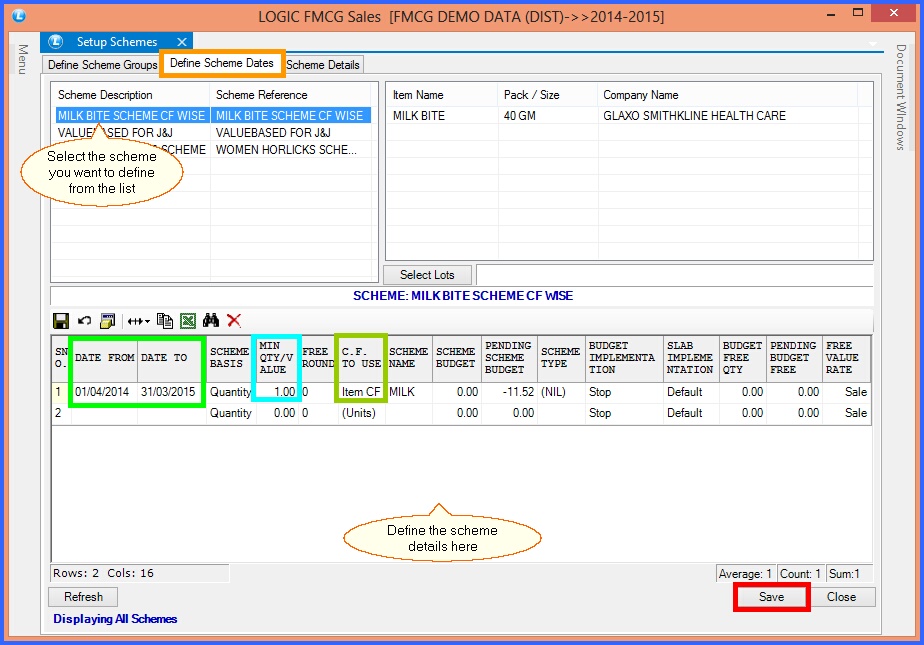This screenshot has height=645, width=924.
Task: Click the 1.00 minimum quantity cell
Action: pos(277,392)
